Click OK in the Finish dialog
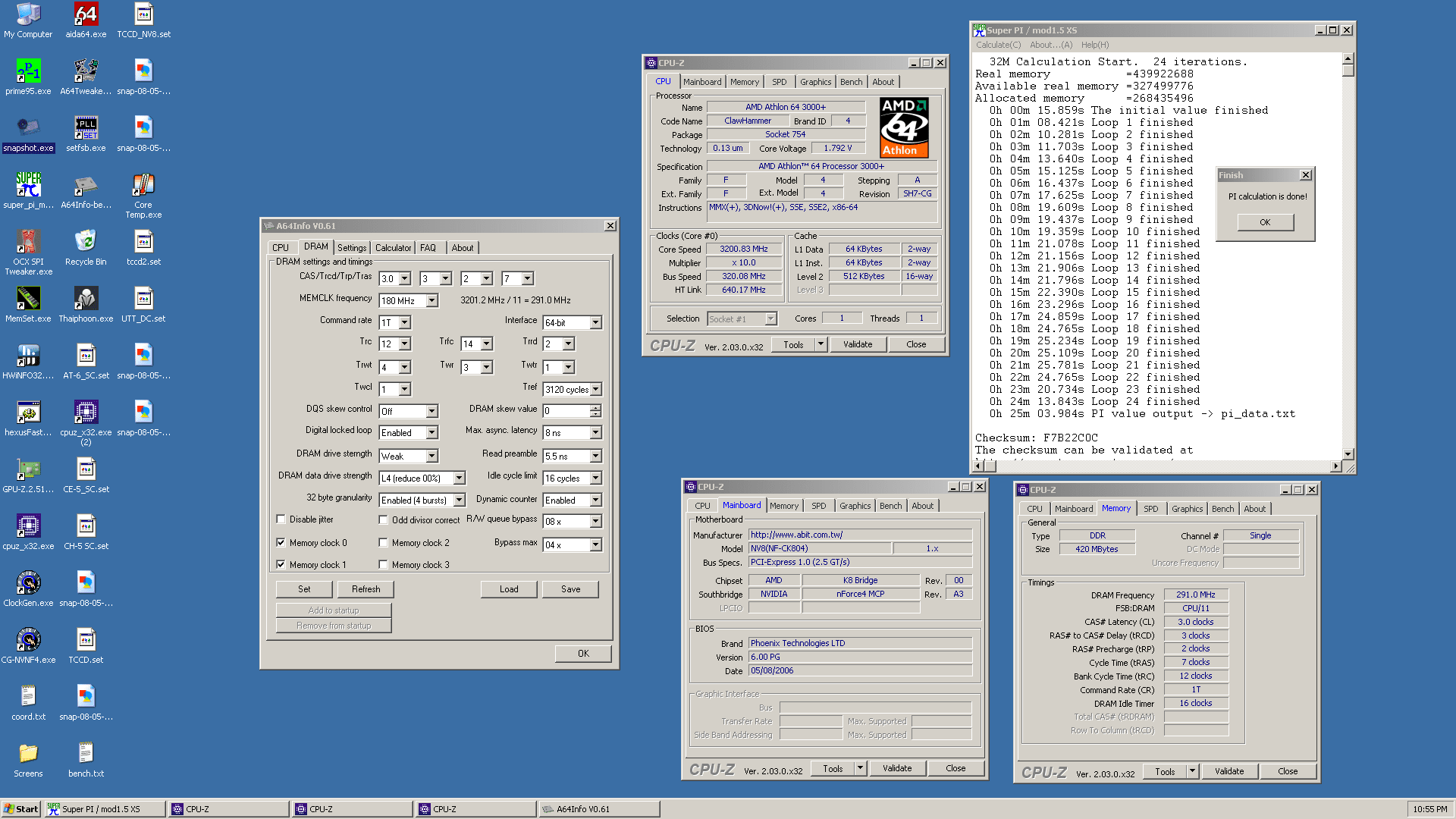Viewport: 1456px width, 819px height. click(x=1265, y=222)
